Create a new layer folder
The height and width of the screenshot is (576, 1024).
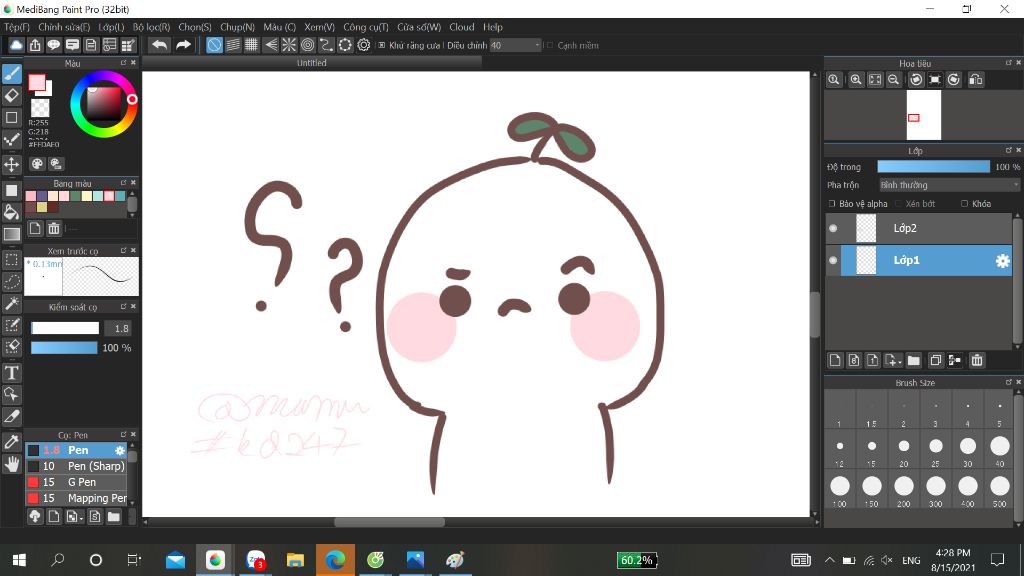click(x=914, y=360)
